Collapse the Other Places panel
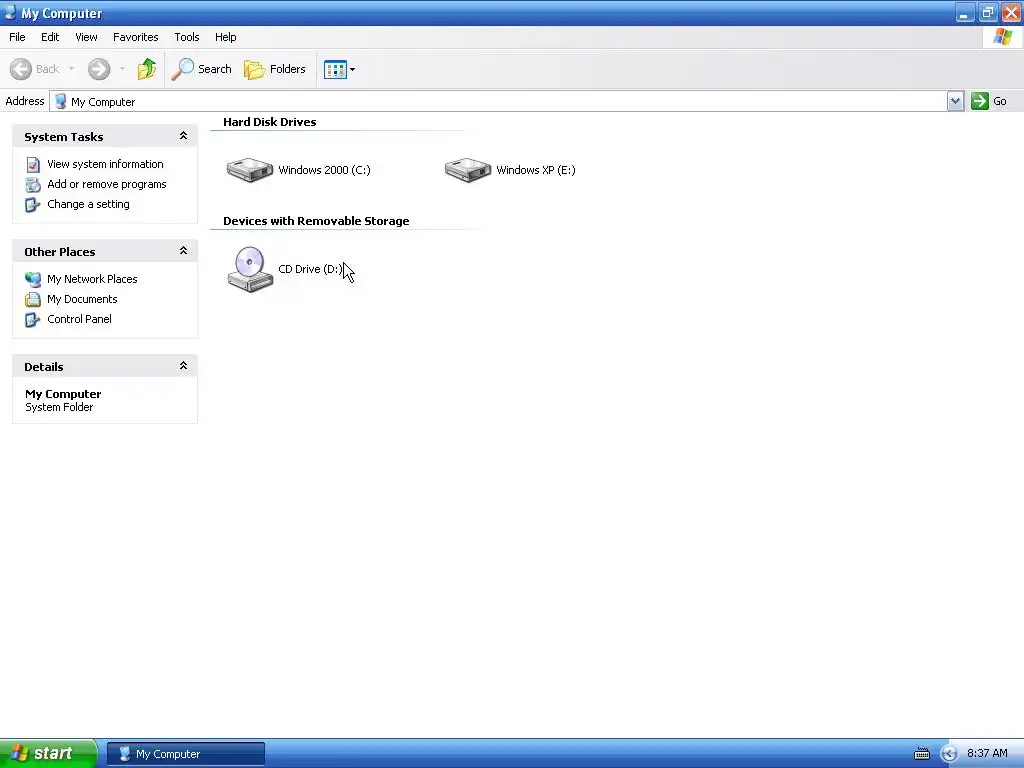This screenshot has width=1024, height=768. click(184, 251)
